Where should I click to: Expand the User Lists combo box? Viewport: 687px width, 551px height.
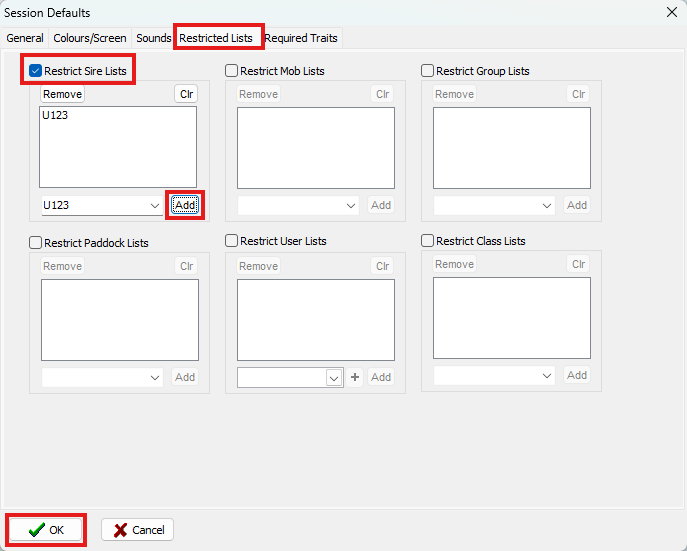(334, 378)
